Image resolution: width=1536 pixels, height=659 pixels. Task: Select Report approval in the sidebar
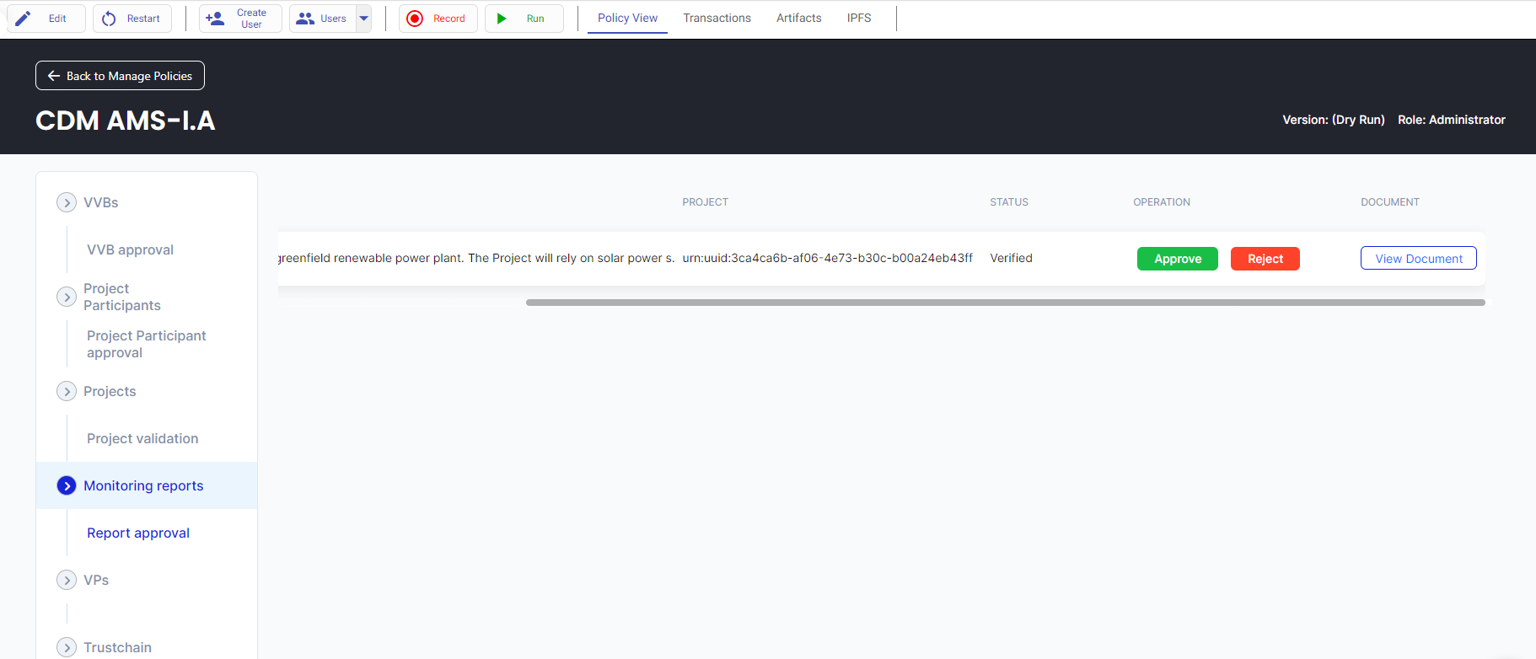pyautogui.click(x=138, y=533)
